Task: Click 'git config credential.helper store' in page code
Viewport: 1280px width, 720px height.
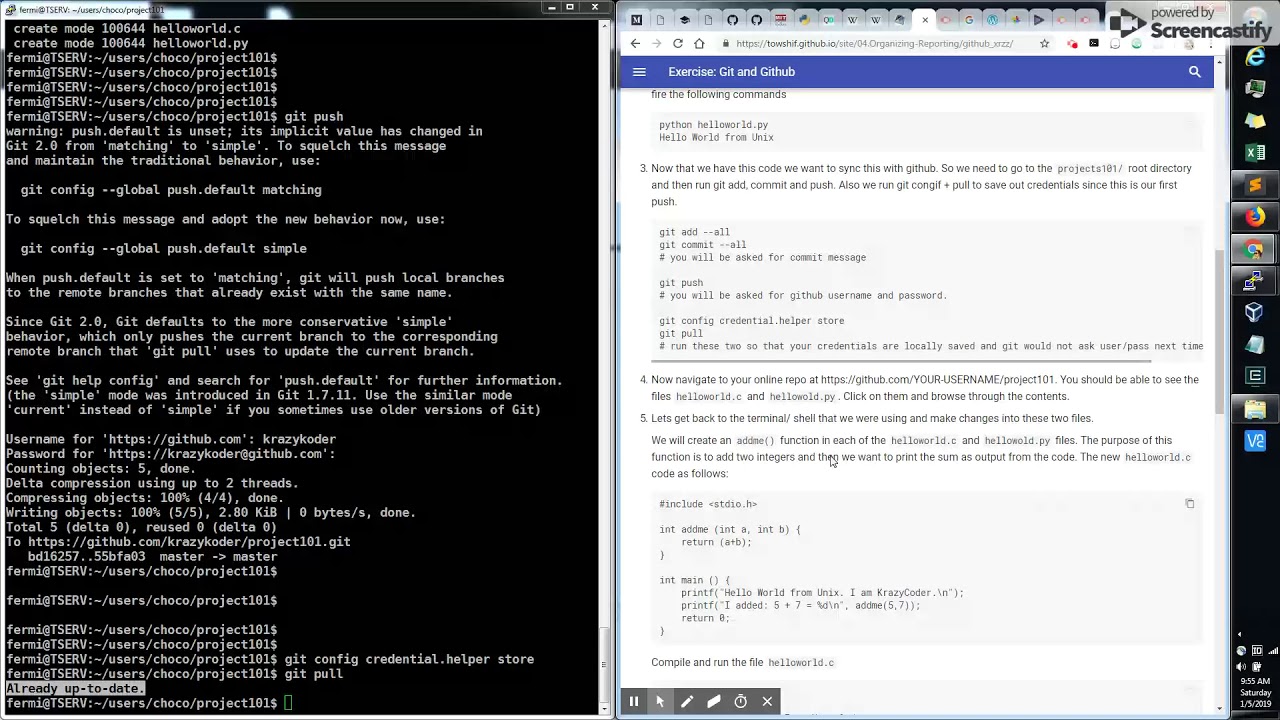Action: point(751,321)
